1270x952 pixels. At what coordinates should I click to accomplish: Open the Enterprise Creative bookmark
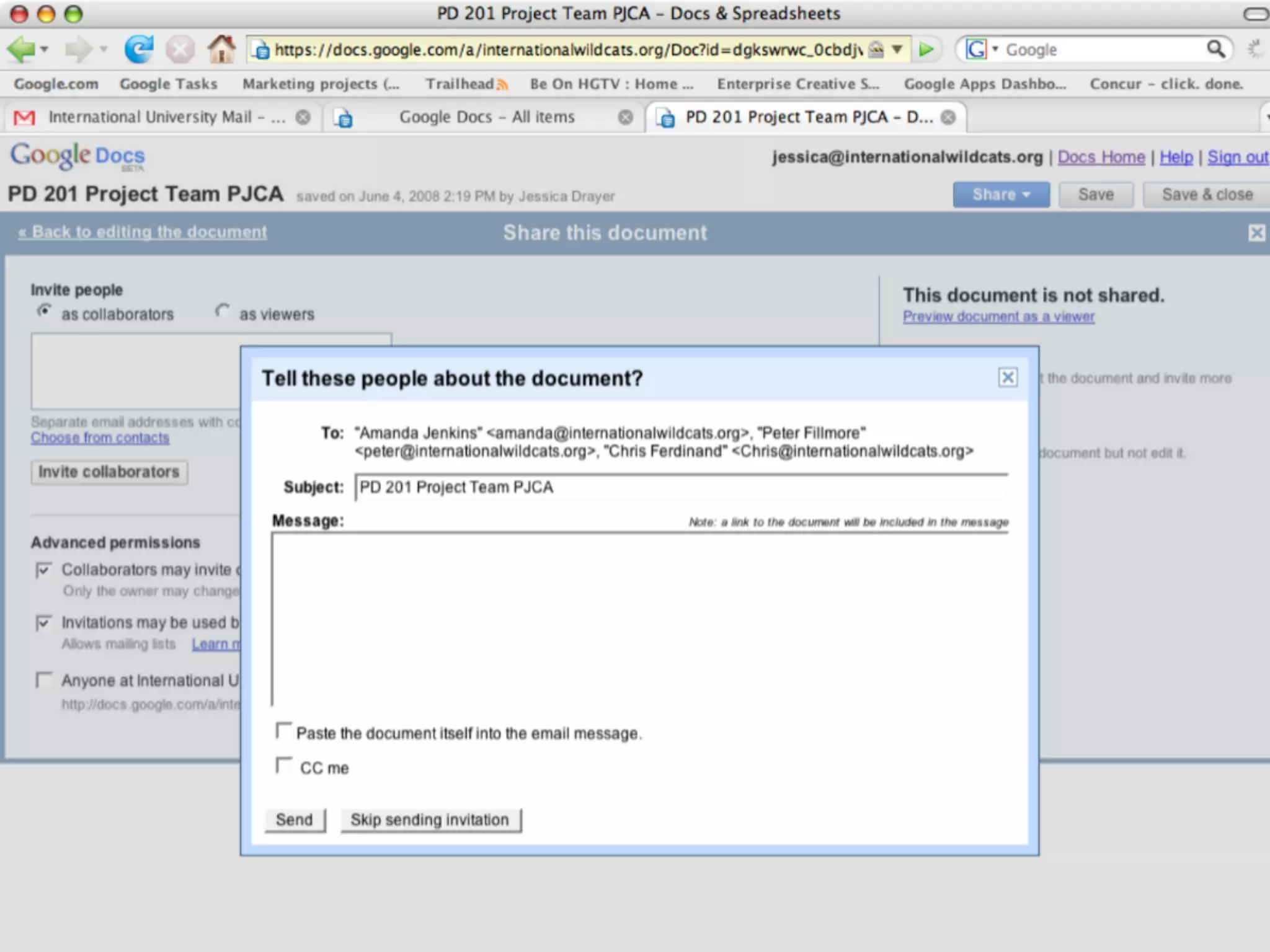click(798, 84)
